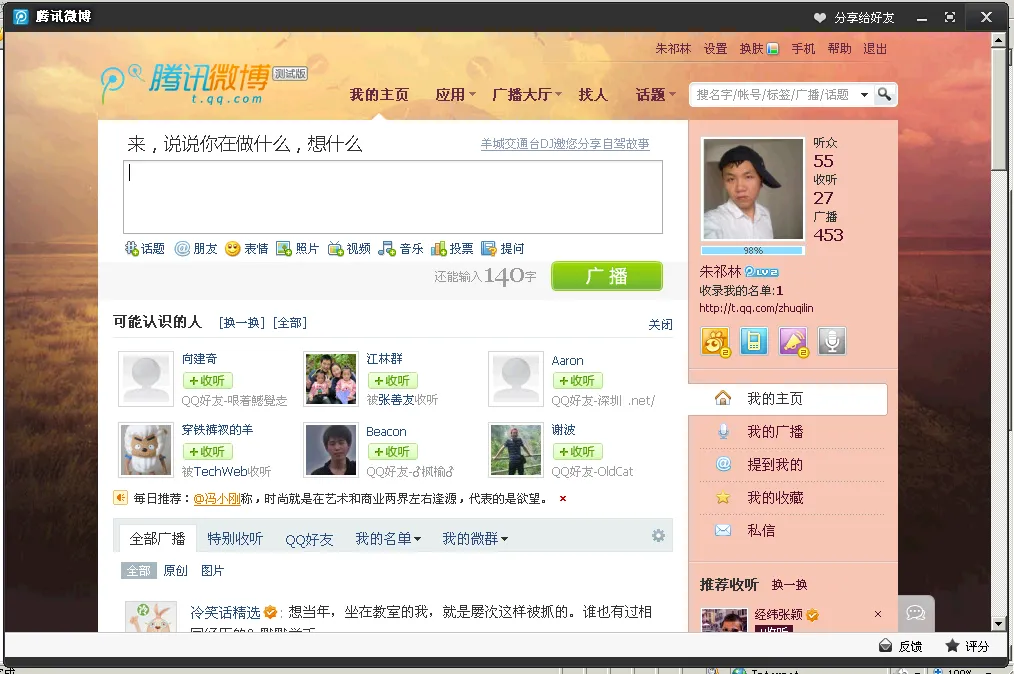
Task: Open 我的广播 in right sidebar
Action: (775, 431)
